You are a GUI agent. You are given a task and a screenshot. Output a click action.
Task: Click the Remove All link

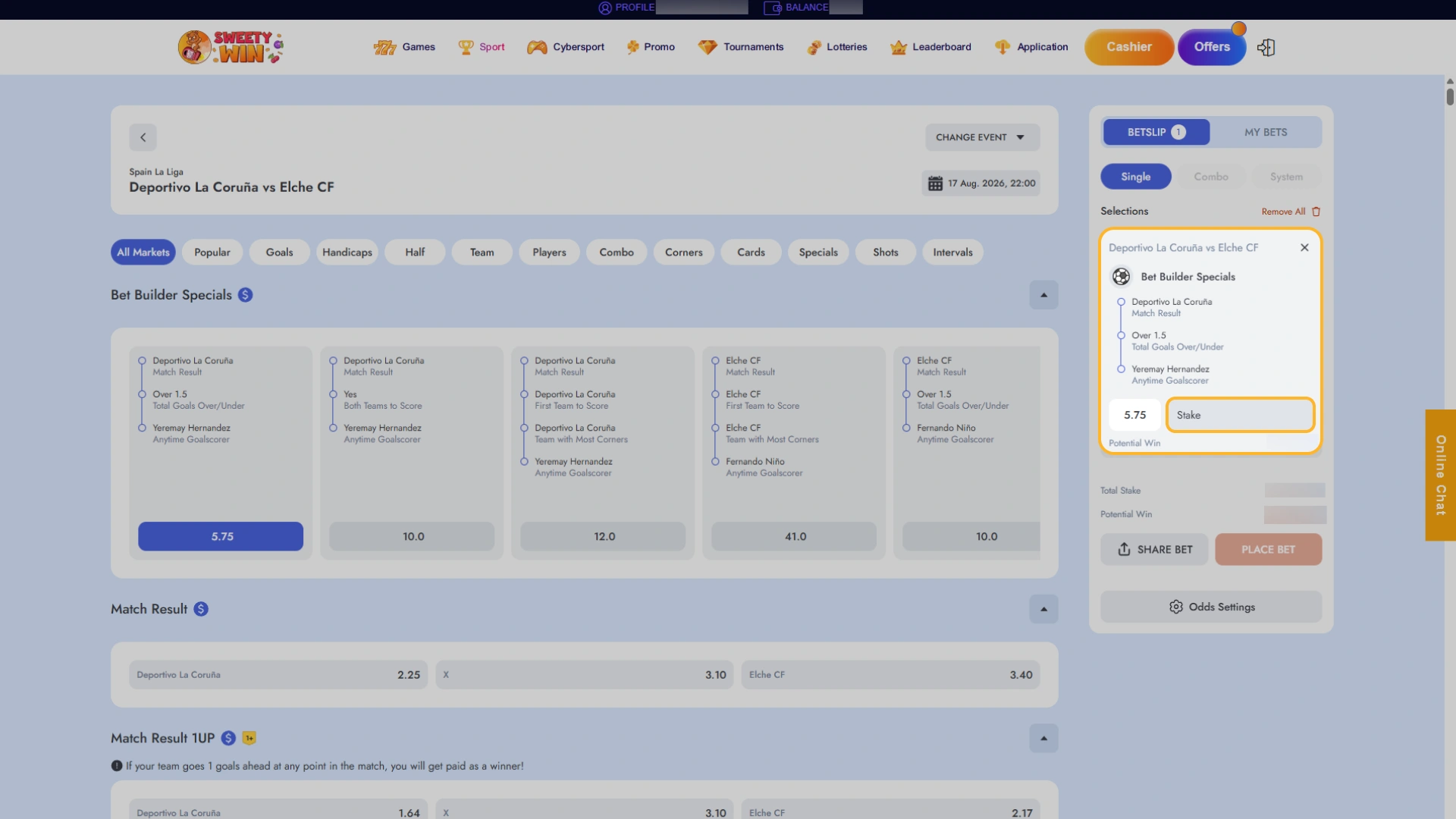1283,212
